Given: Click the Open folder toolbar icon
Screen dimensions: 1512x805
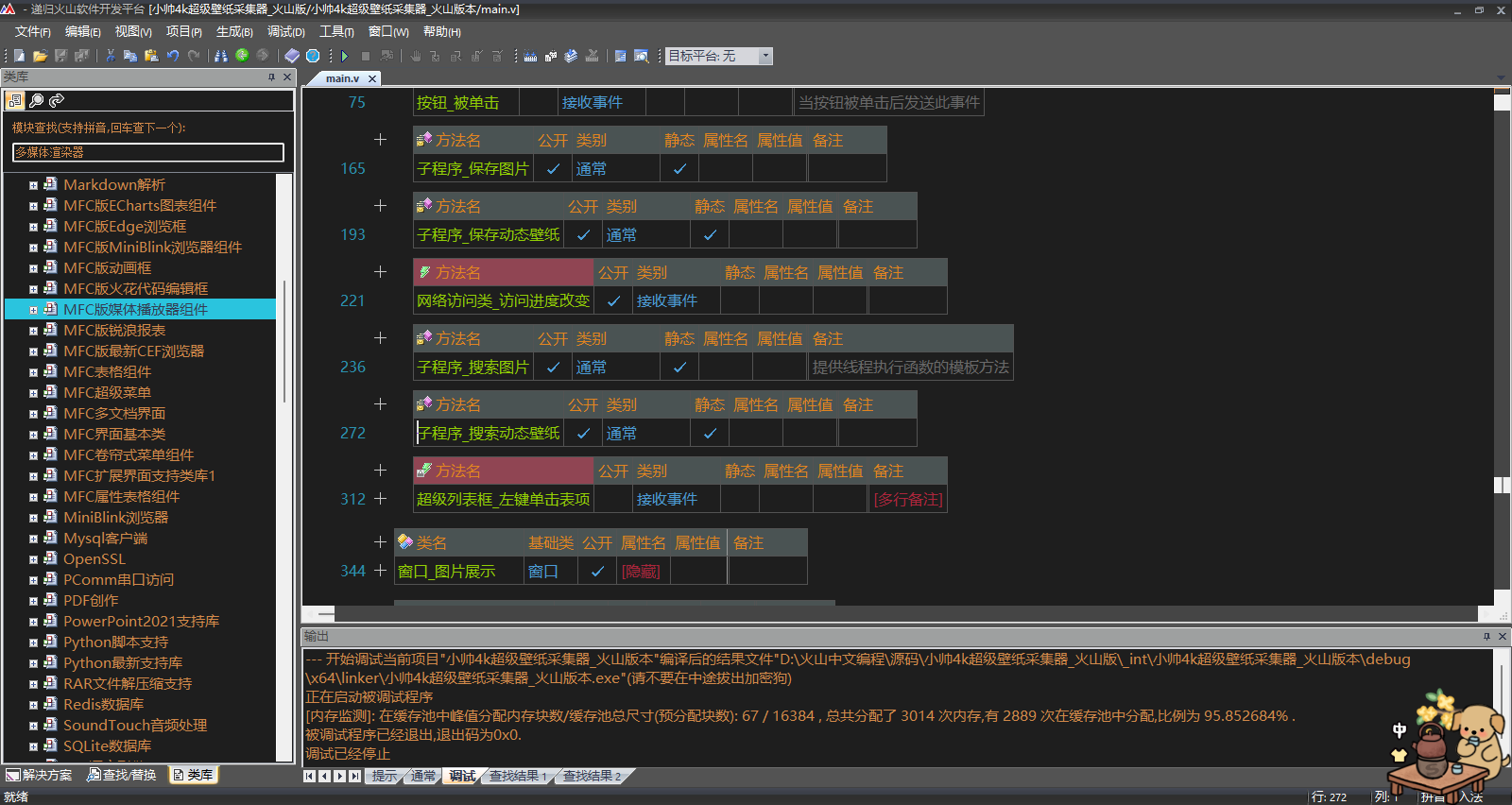Looking at the screenshot, I should coord(40,56).
